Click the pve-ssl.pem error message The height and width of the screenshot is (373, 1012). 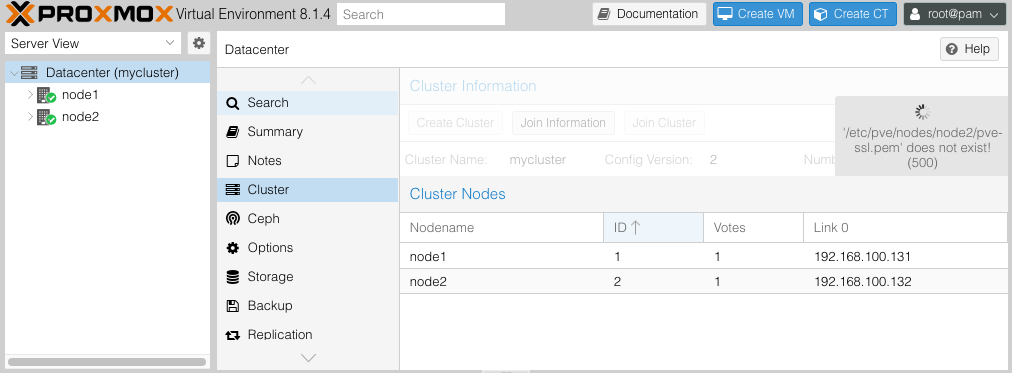tap(923, 148)
